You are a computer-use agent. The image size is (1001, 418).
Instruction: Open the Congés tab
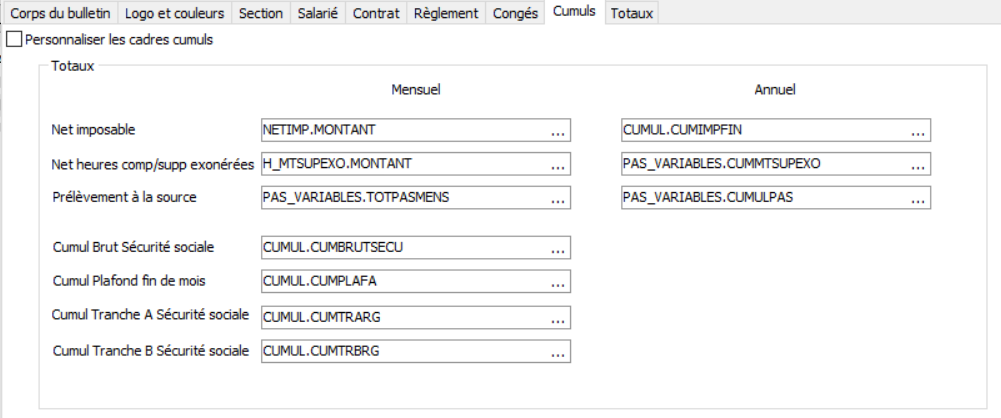[x=516, y=13]
